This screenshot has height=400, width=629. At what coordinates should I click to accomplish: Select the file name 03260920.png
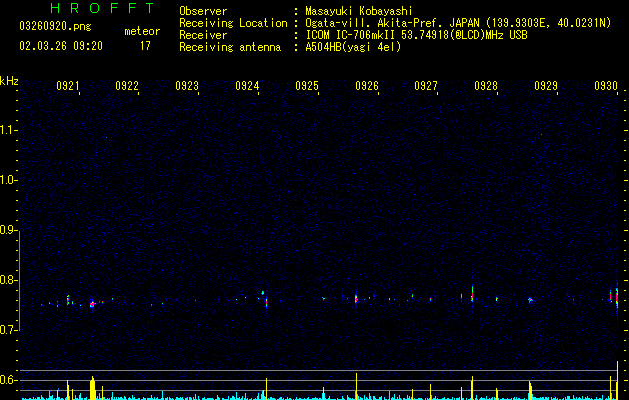55,26
